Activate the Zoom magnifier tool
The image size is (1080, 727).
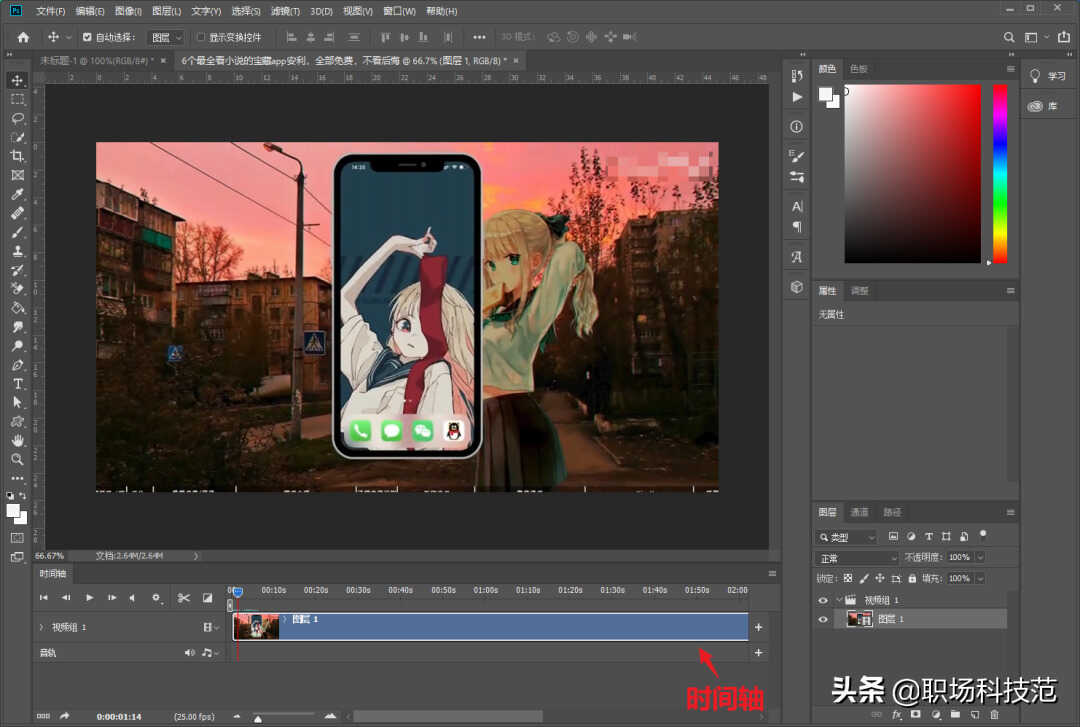(x=17, y=459)
